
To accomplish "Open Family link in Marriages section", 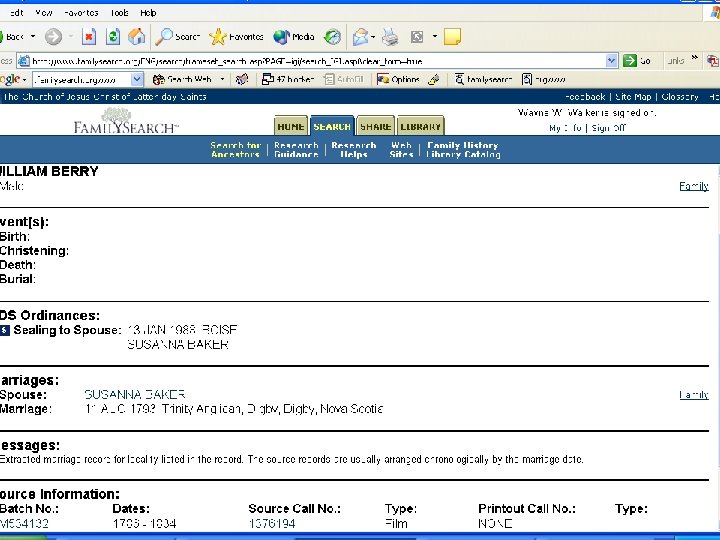I will click(x=694, y=394).
